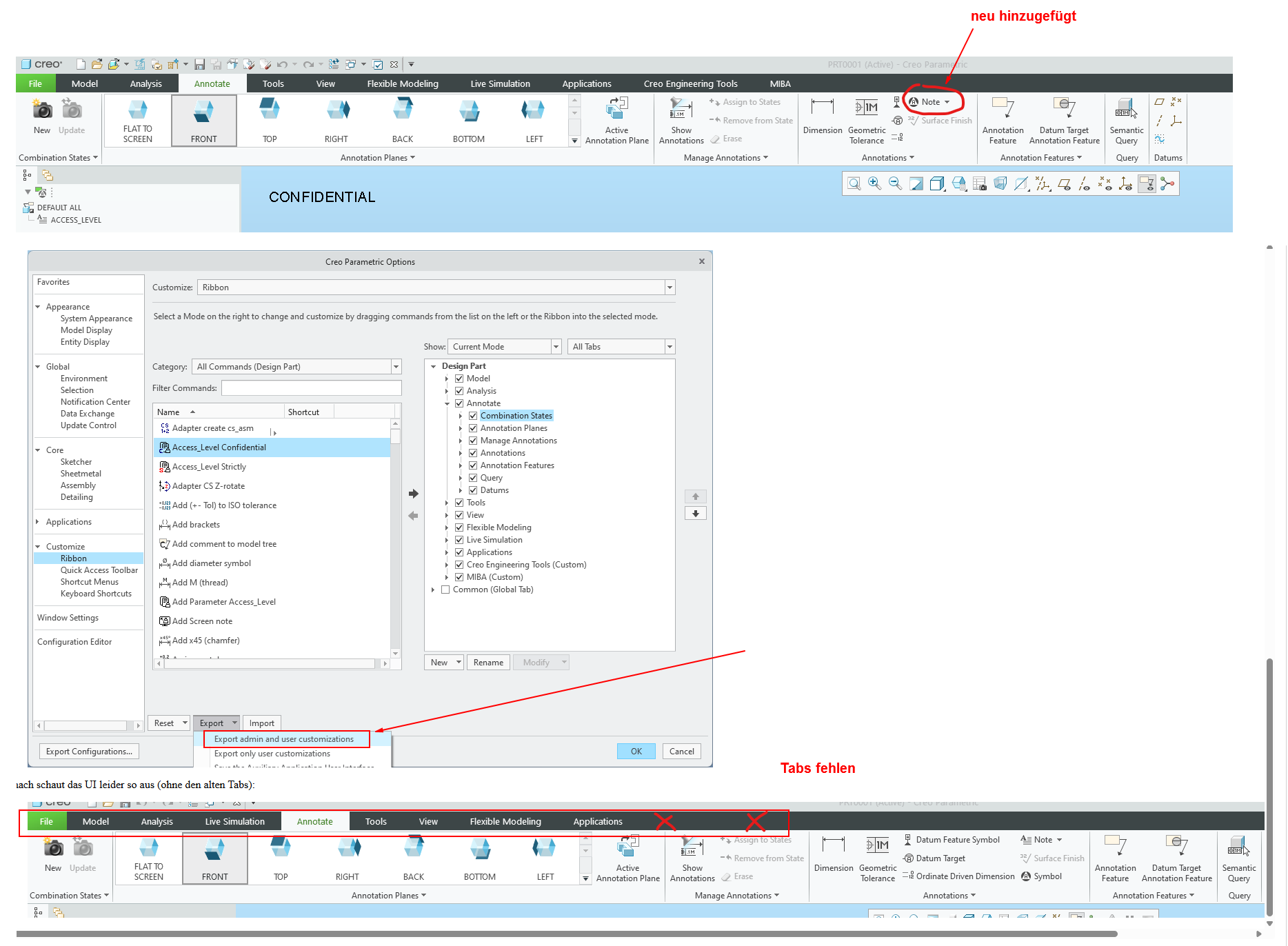The width and height of the screenshot is (1288, 946).
Task: Click the Import button
Action: pos(262,723)
